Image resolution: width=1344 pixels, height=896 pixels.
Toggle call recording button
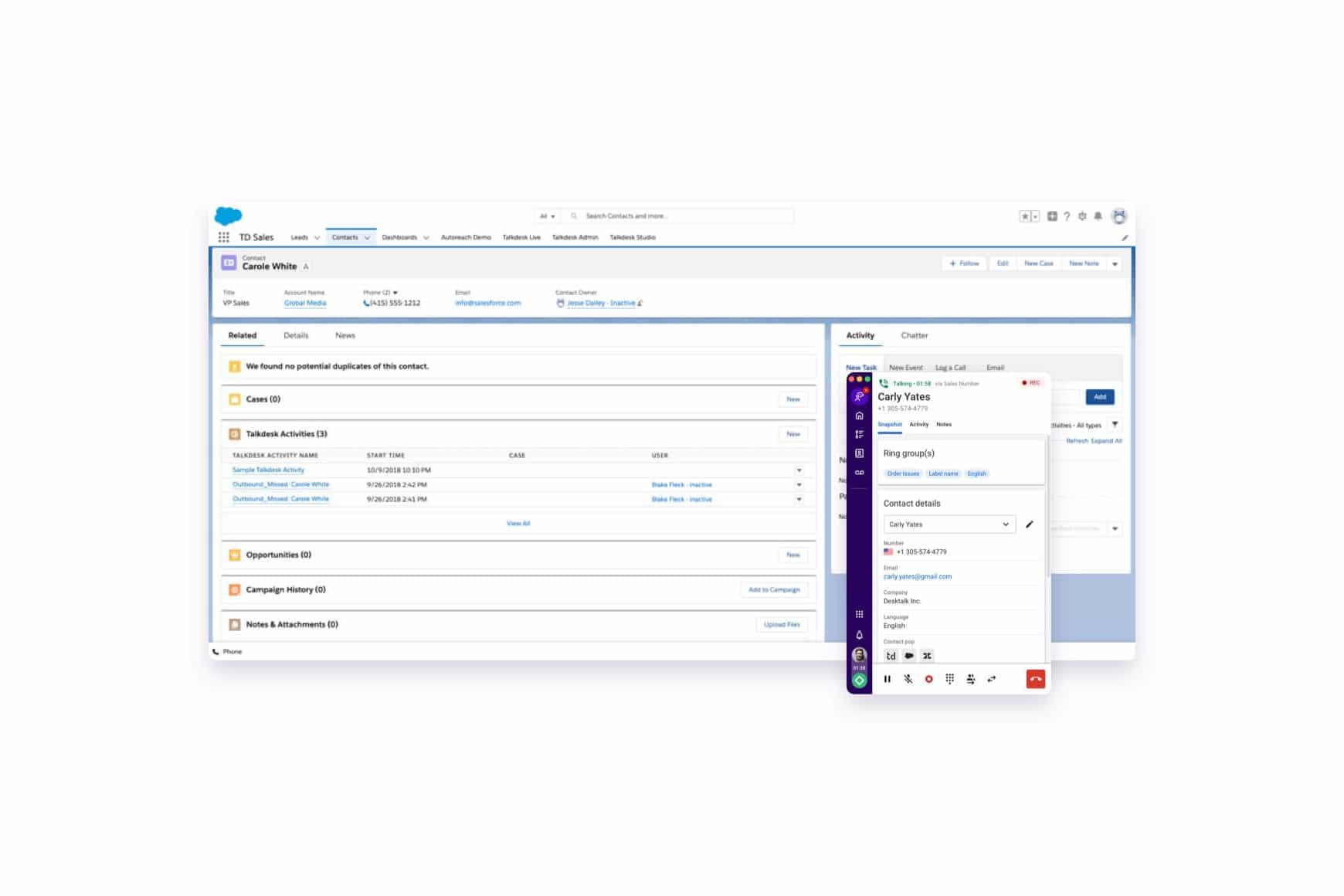pyautogui.click(x=928, y=679)
